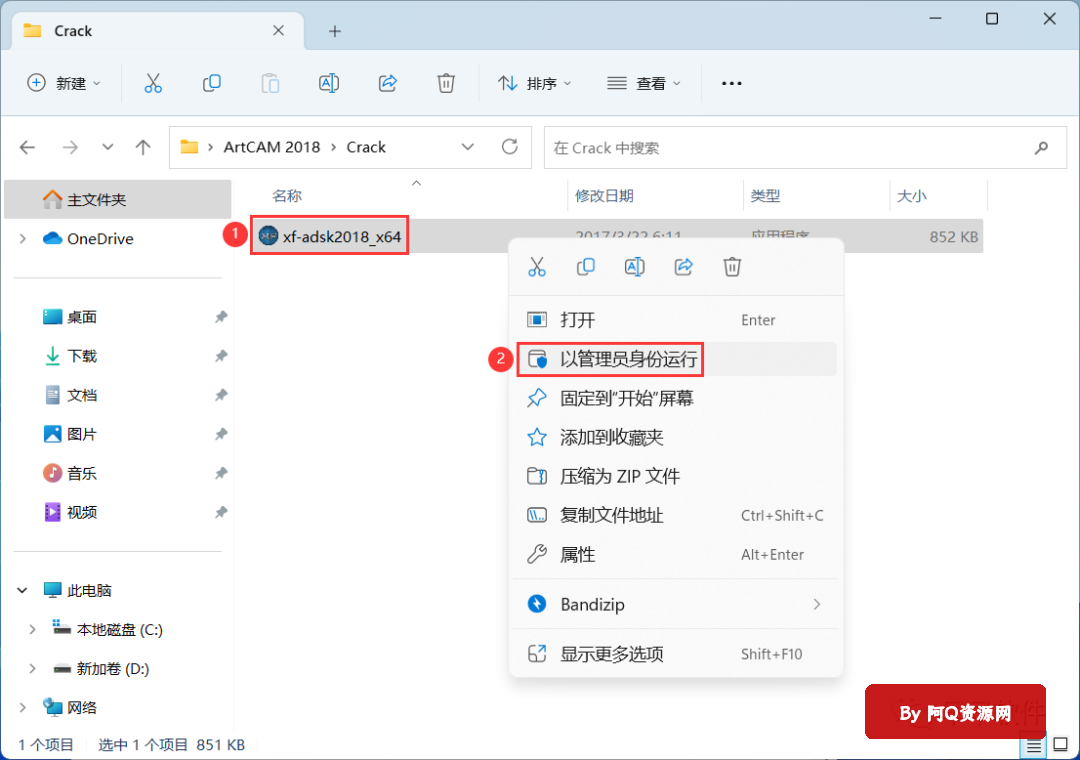Choose 打开 in the context menu
Screen dimensions: 1080x760
[x=676, y=320]
